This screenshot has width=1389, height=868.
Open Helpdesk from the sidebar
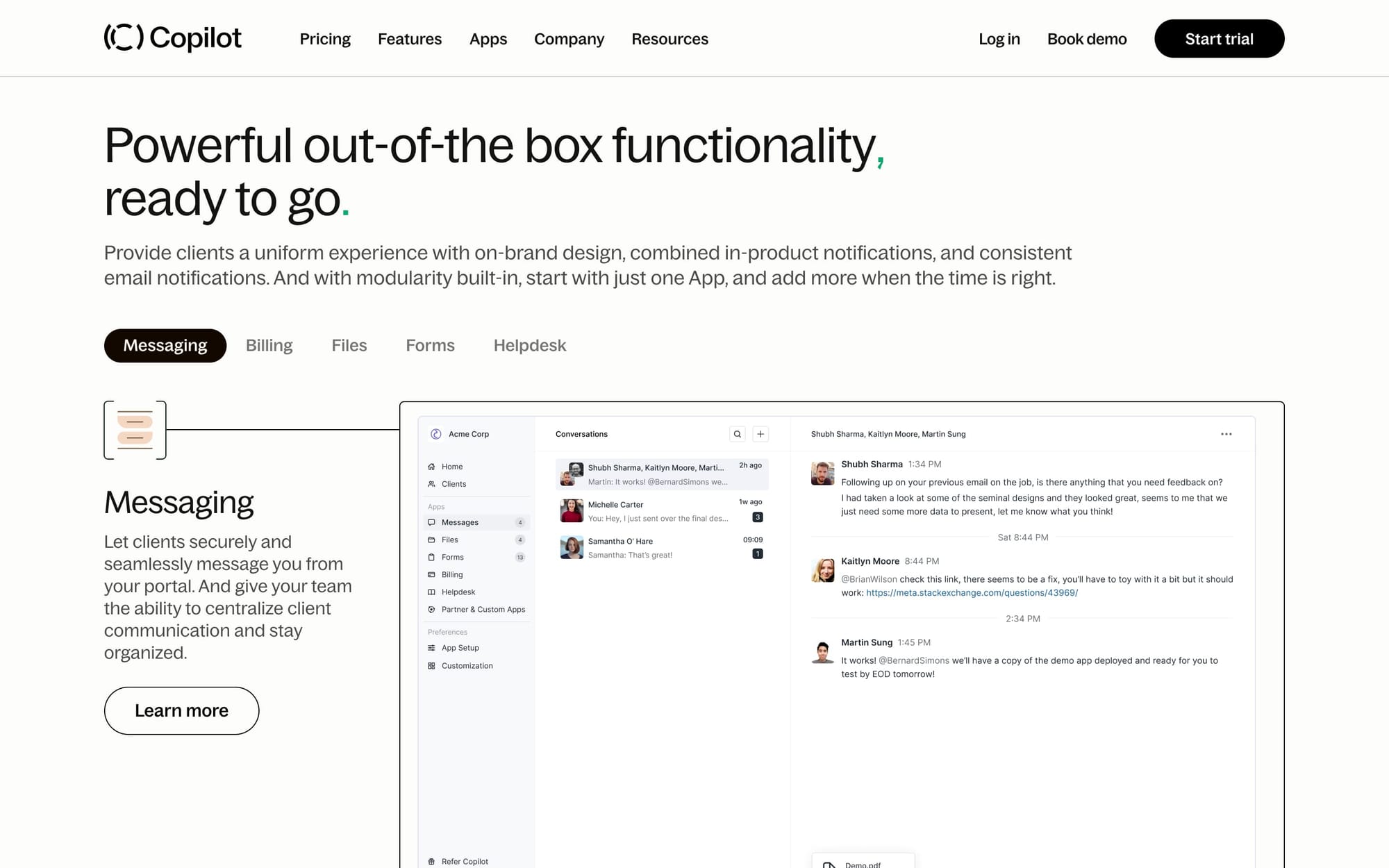click(x=458, y=592)
